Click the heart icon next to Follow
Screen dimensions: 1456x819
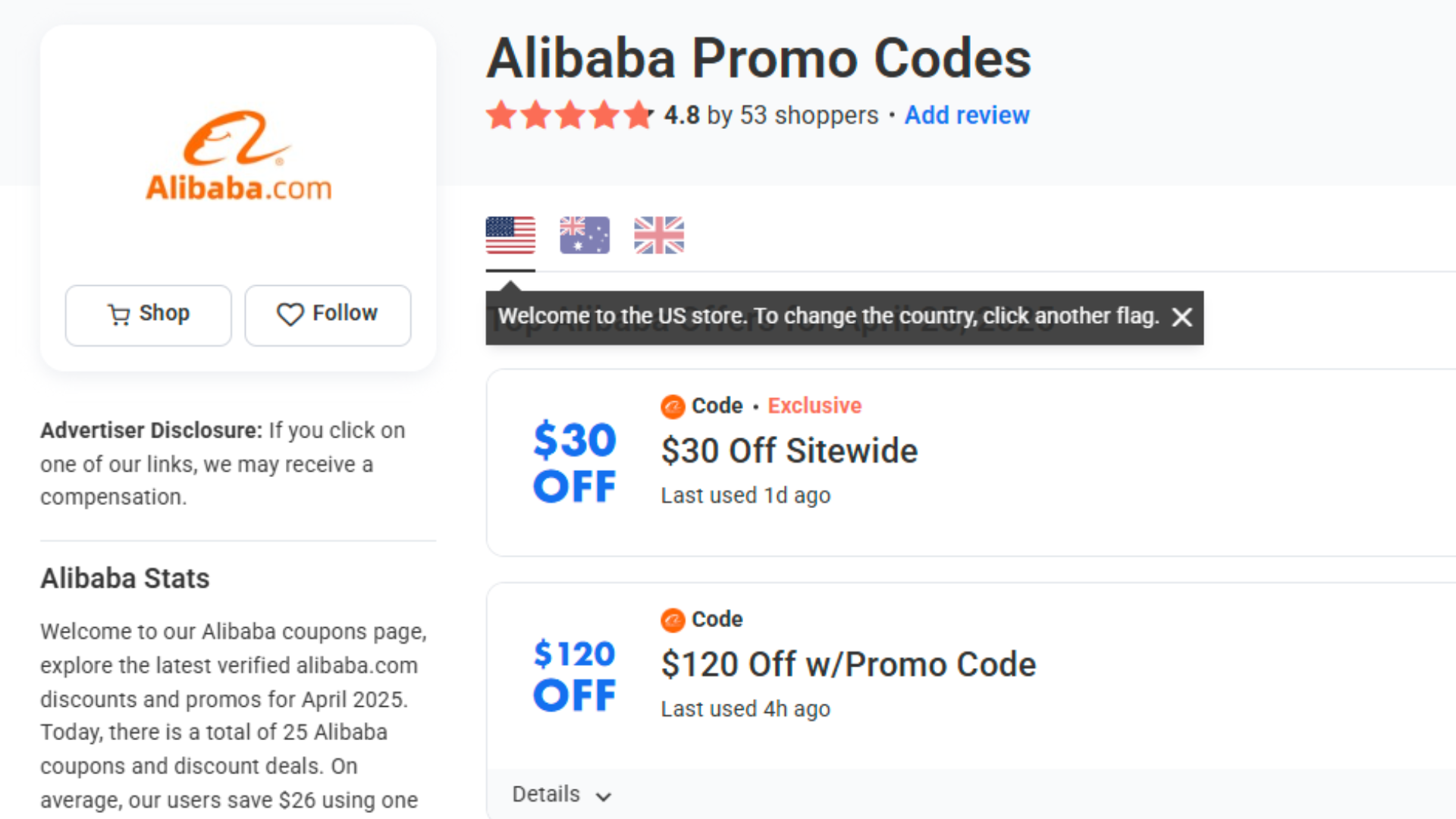point(290,315)
